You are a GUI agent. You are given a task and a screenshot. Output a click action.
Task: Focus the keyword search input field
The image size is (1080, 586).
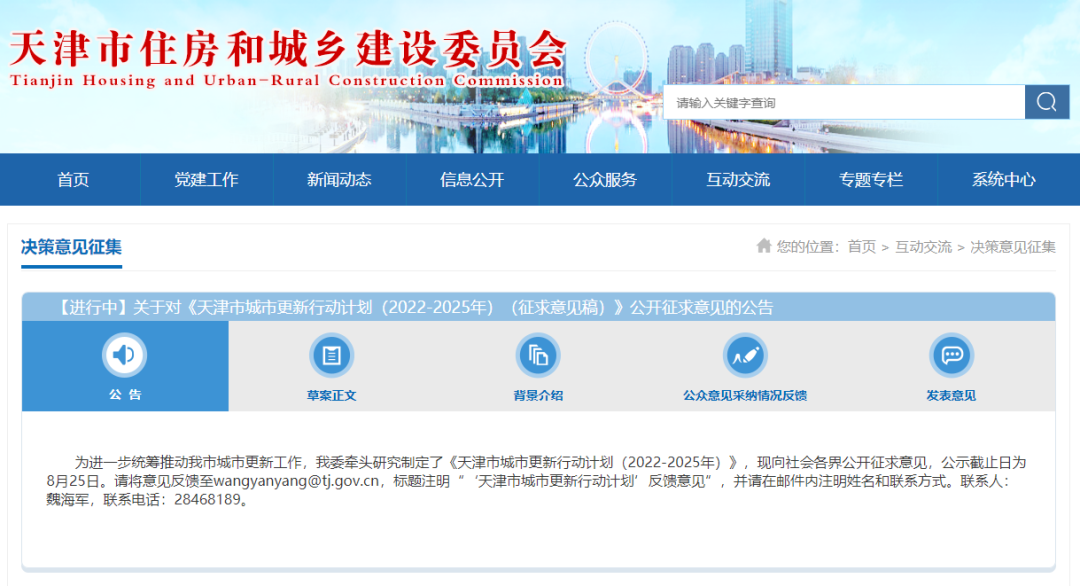tap(844, 102)
